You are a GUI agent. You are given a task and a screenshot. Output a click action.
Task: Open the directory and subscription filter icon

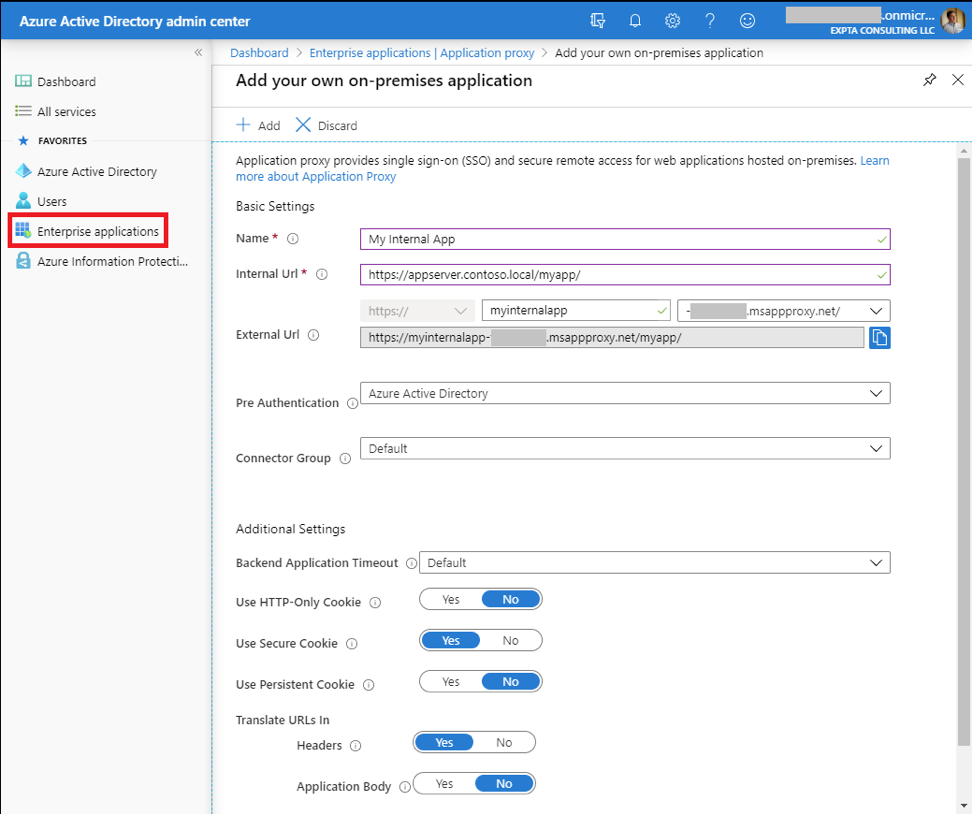tap(597, 20)
